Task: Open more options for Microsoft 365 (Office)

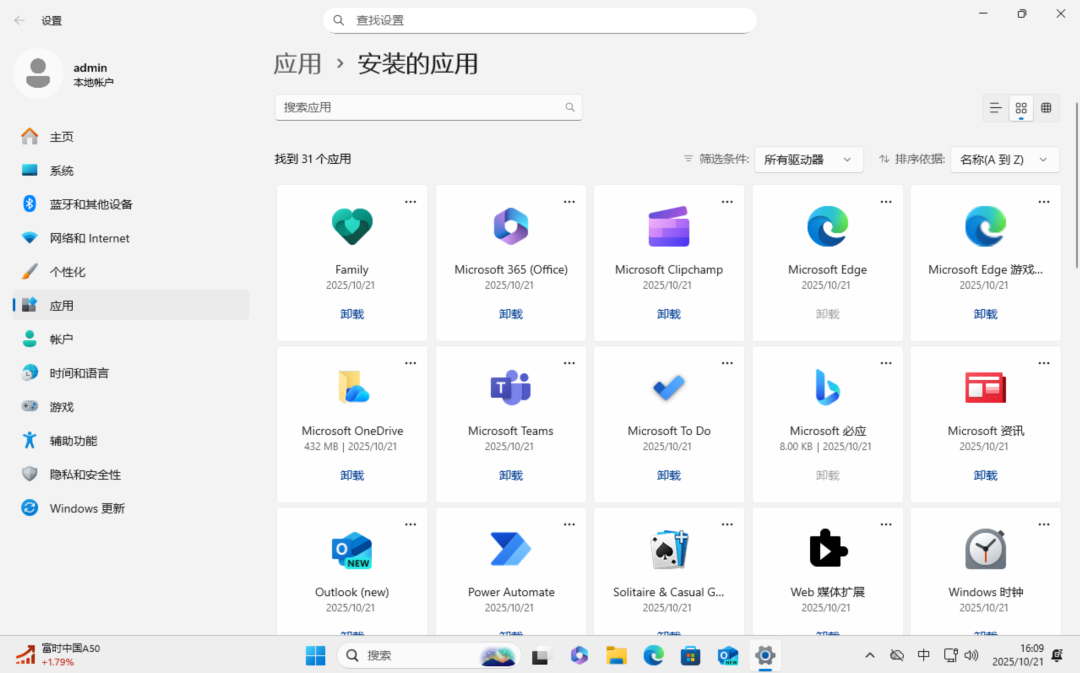Action: click(569, 202)
